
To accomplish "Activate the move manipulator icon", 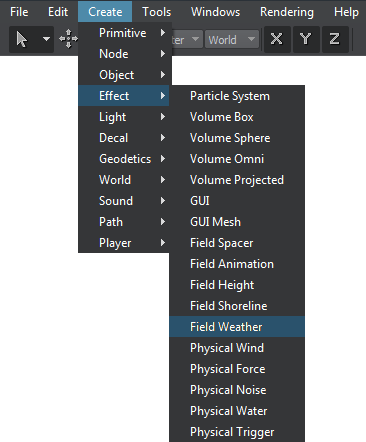I will click(x=68, y=39).
